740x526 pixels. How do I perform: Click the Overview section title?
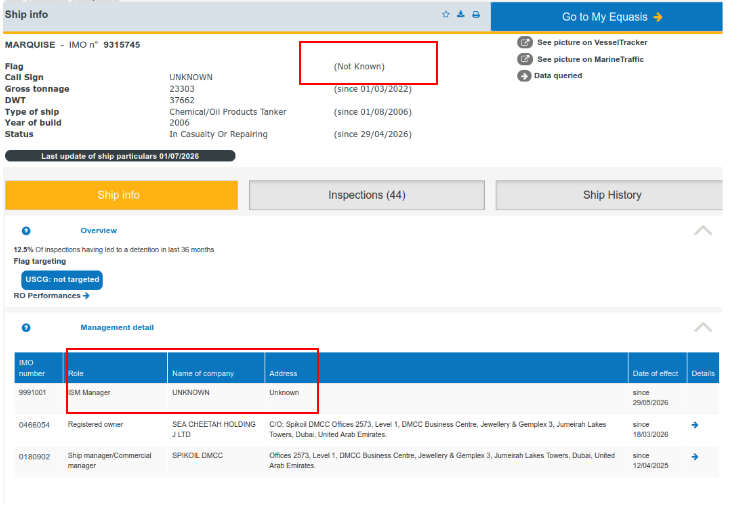[99, 231]
